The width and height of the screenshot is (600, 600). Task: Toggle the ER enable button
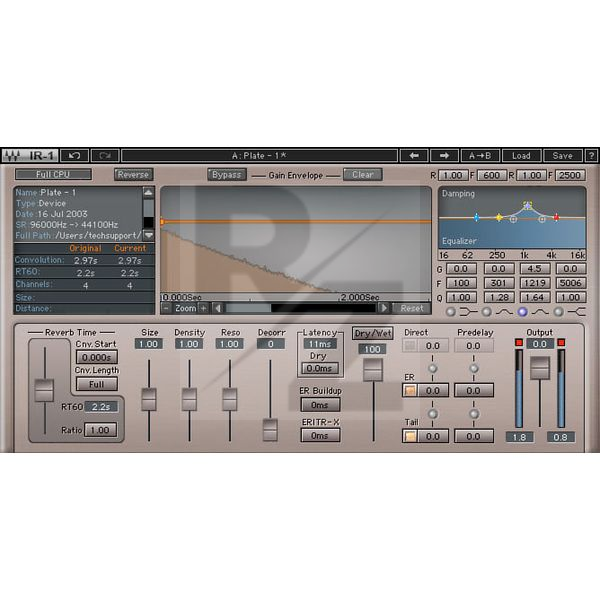click(410, 391)
